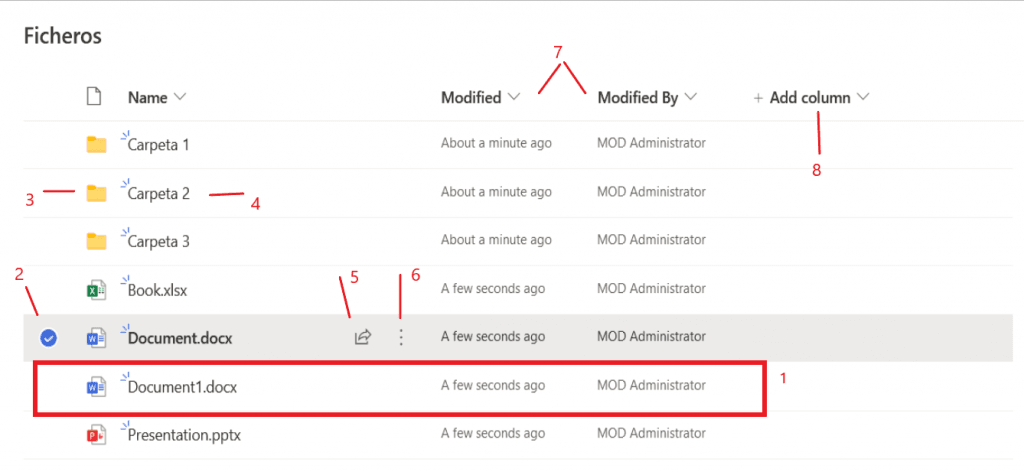This screenshot has height=472, width=1024.
Task: Open the Modified By column dropdown
Action: point(691,97)
